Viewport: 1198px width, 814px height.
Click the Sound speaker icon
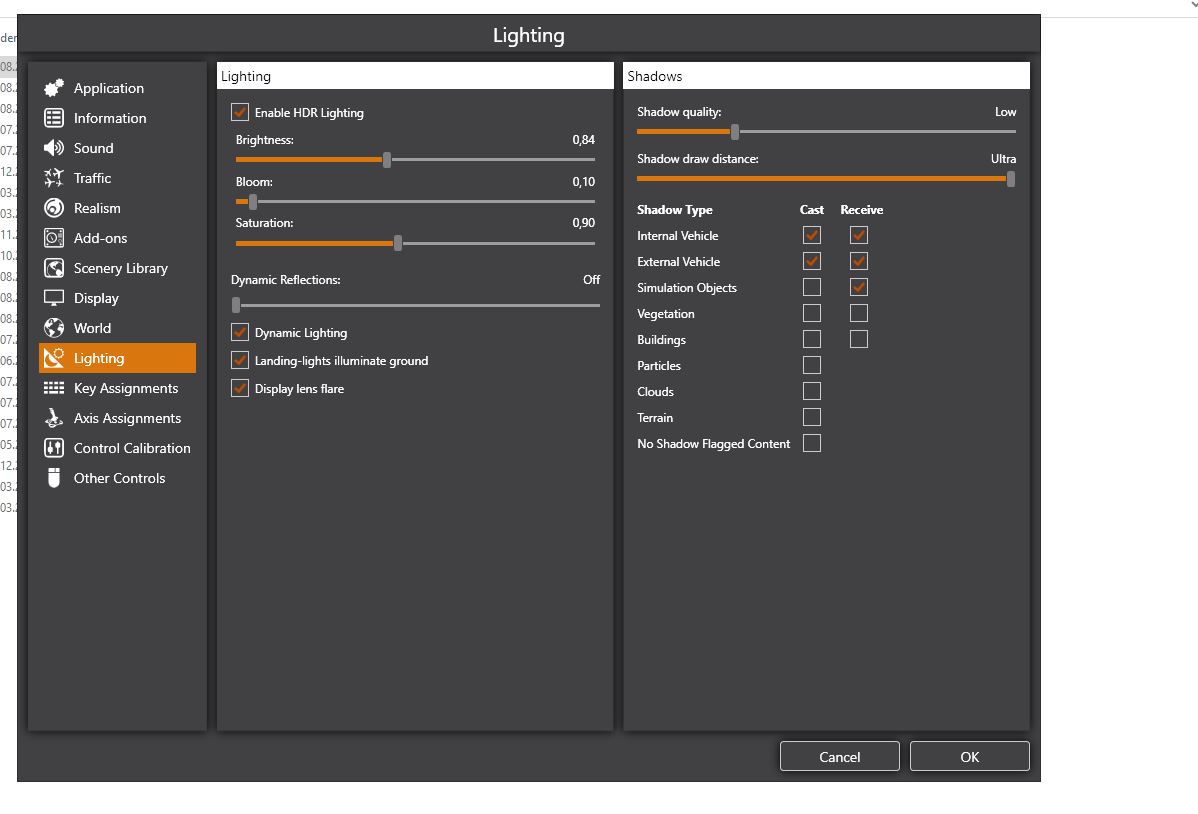(53, 148)
